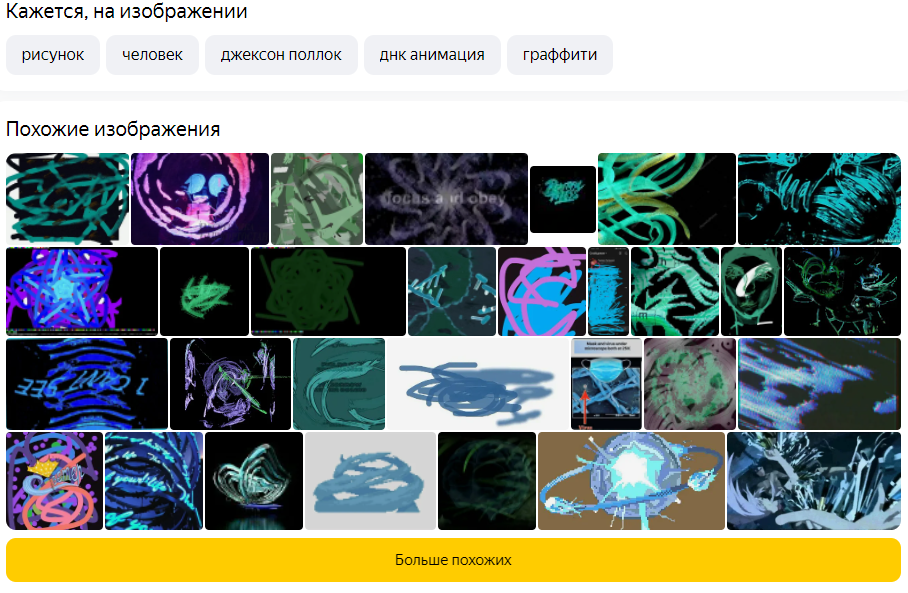908x593 pixels.
Task: Click the 'рисунок' tag chip
Action: pos(53,55)
